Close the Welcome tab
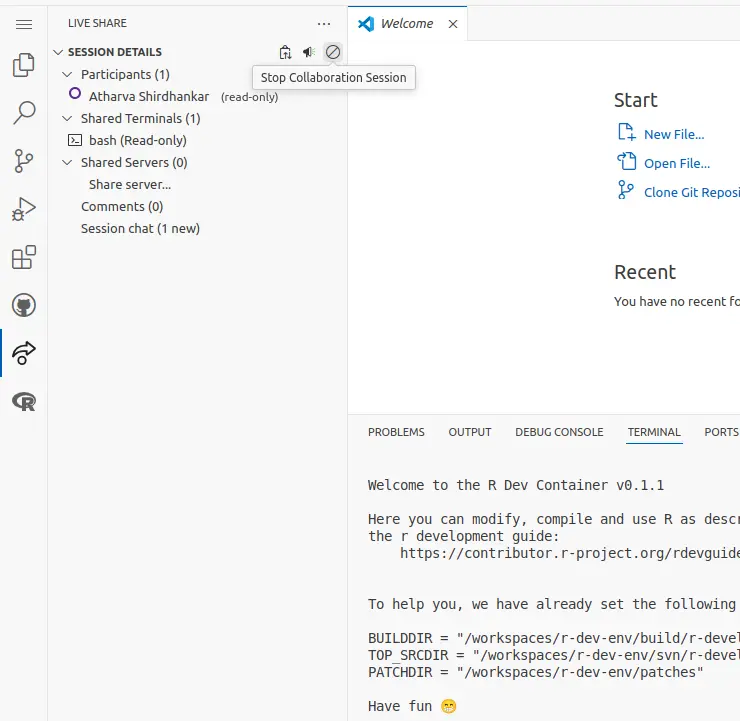 [453, 24]
